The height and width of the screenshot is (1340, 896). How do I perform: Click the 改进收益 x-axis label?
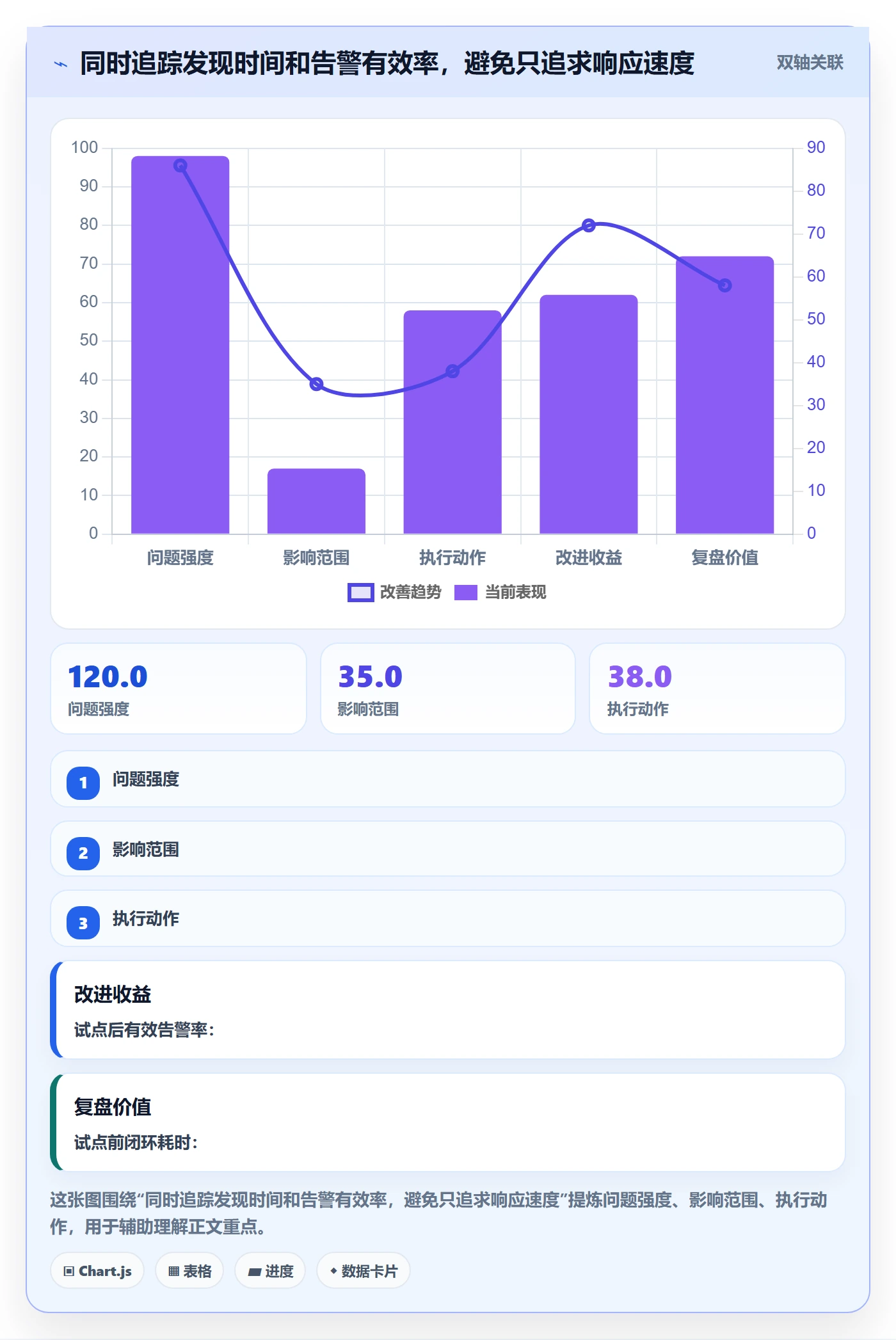(x=589, y=558)
